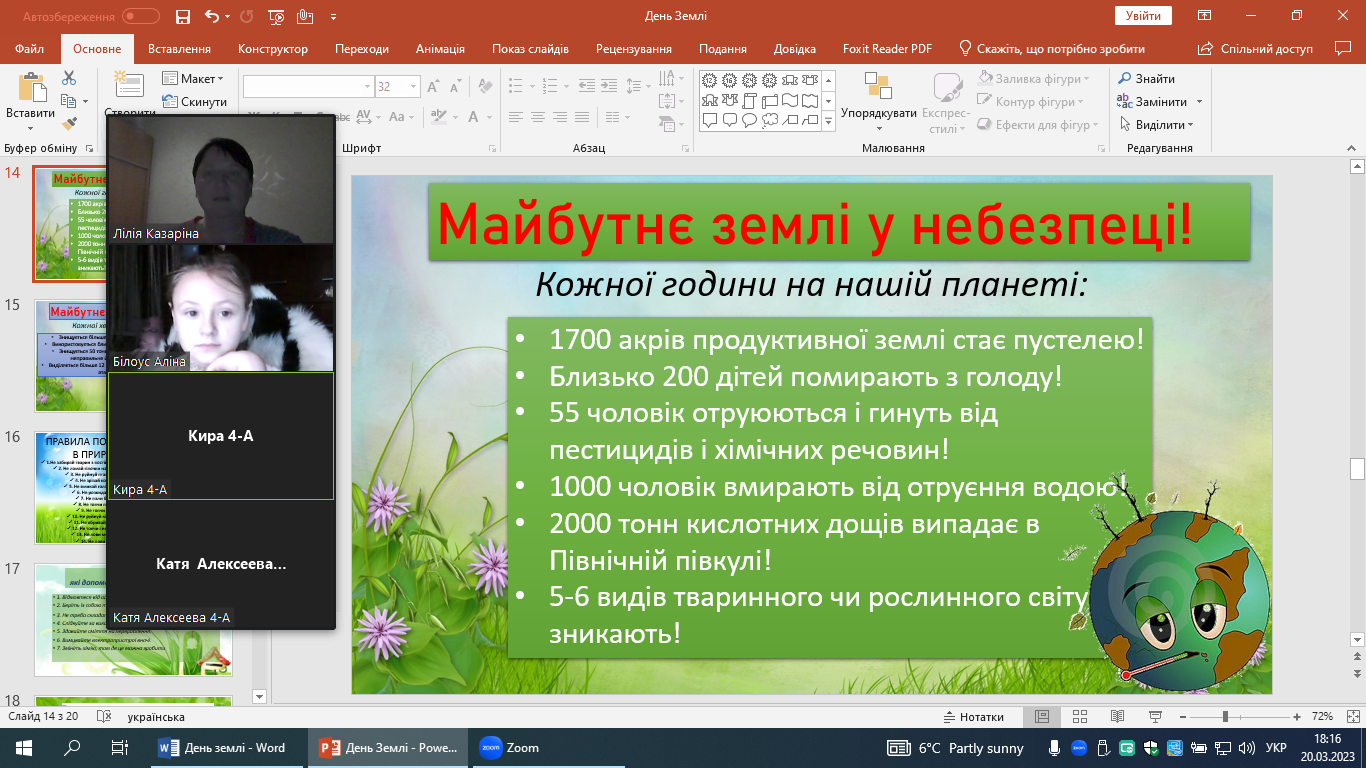Open День землі - Word on taskbar
This screenshot has height=768, width=1366.
[x=227, y=747]
